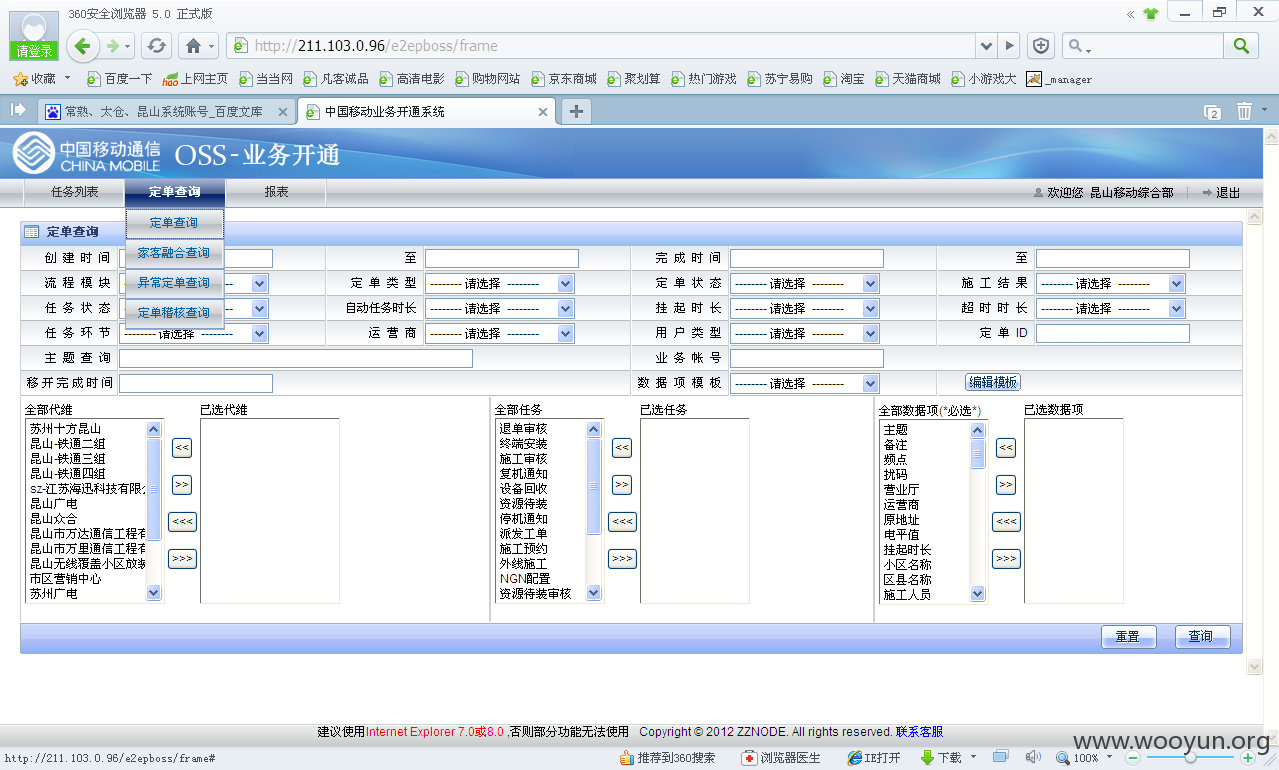The height and width of the screenshot is (770, 1279).
Task: Click the green search magnifier button
Action: (1241, 45)
